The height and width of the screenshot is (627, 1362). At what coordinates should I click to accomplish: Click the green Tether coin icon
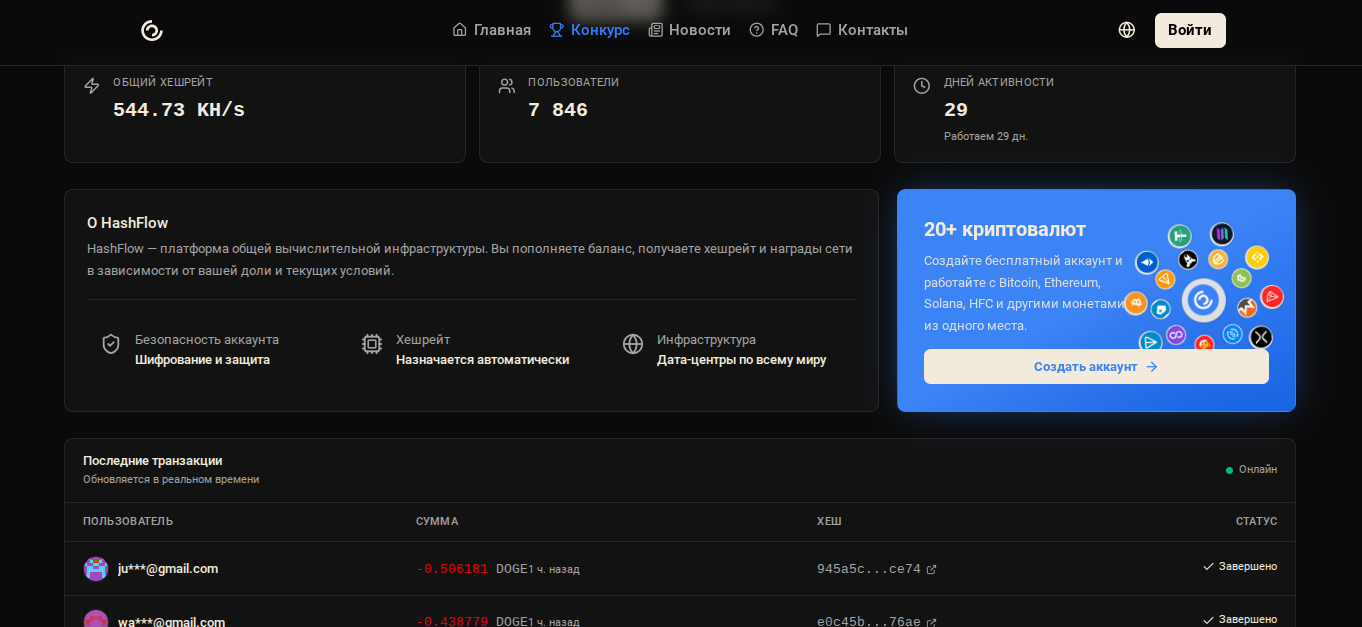[x=1180, y=236]
